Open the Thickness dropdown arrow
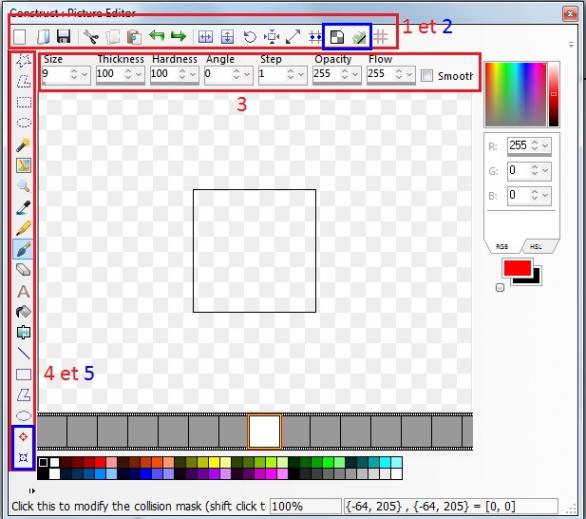 point(139,74)
